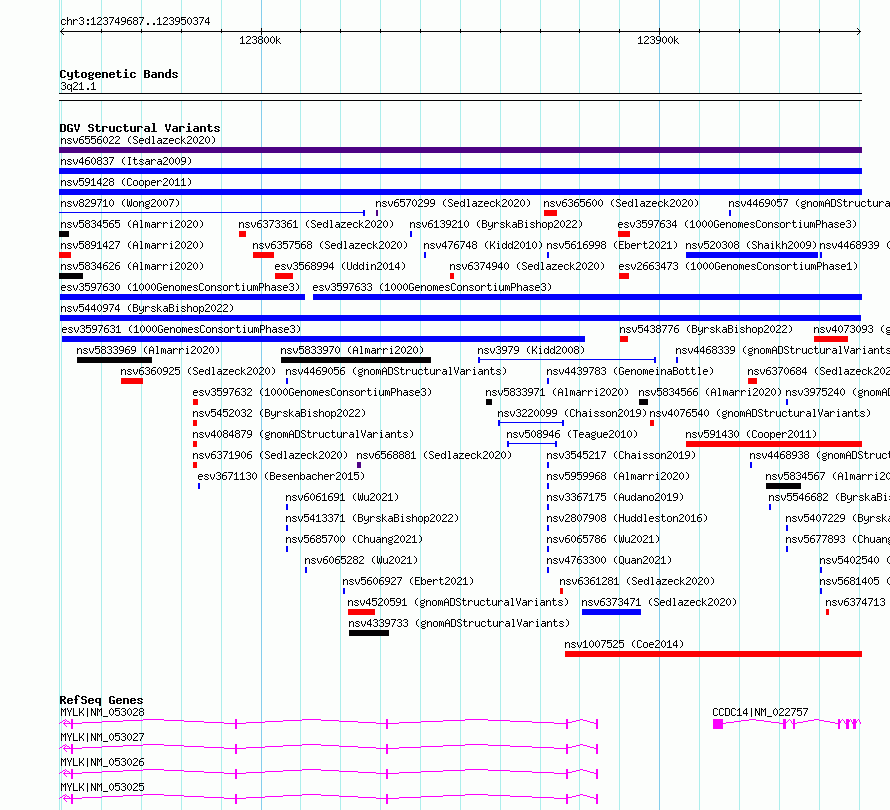Click esv3597633 (1000GenomesConsortiumPhase3) label
The height and width of the screenshot is (810, 890).
(432, 287)
